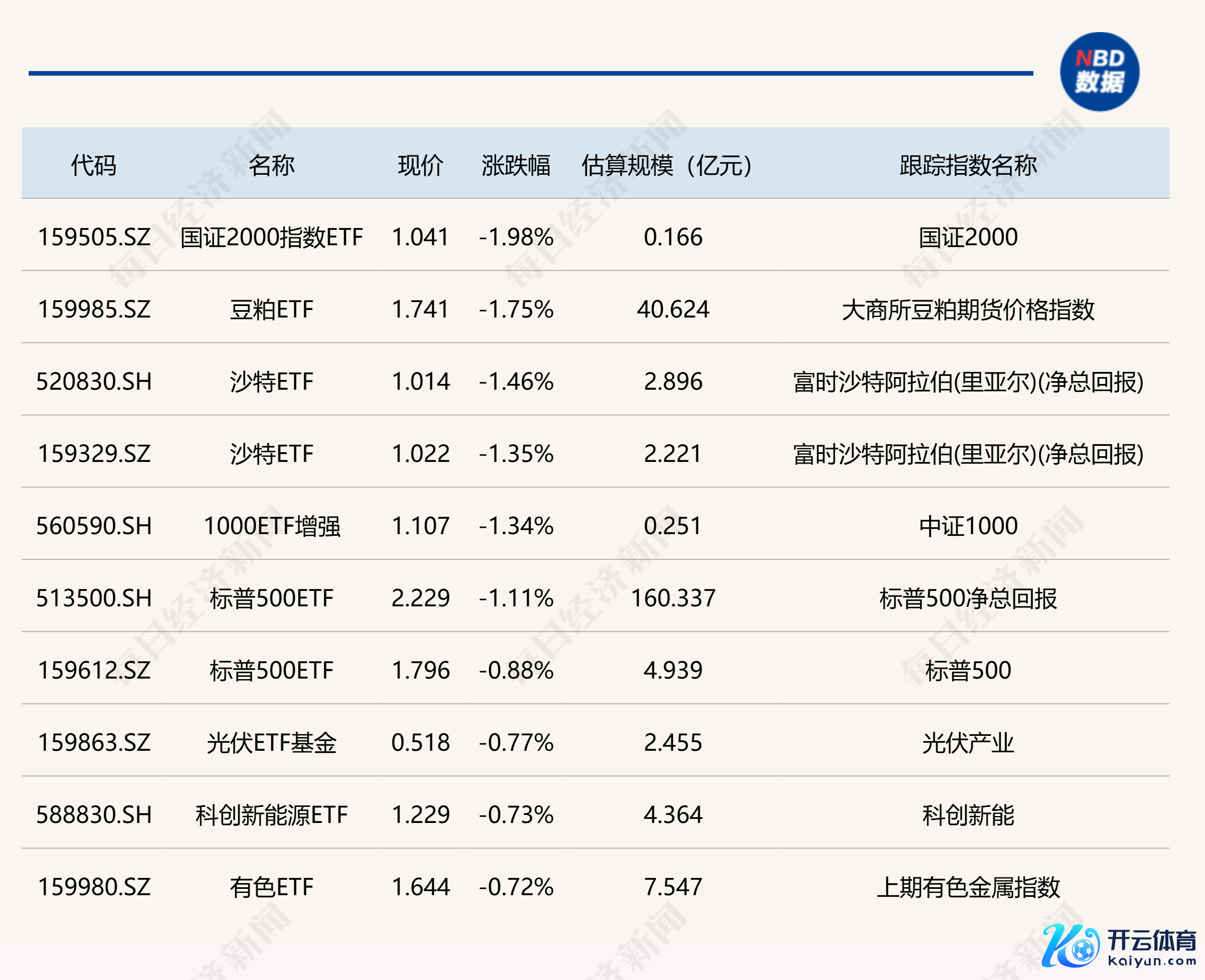This screenshot has height=980, width=1205.
Task: Click fund code 520830.SH
Action: (x=94, y=382)
